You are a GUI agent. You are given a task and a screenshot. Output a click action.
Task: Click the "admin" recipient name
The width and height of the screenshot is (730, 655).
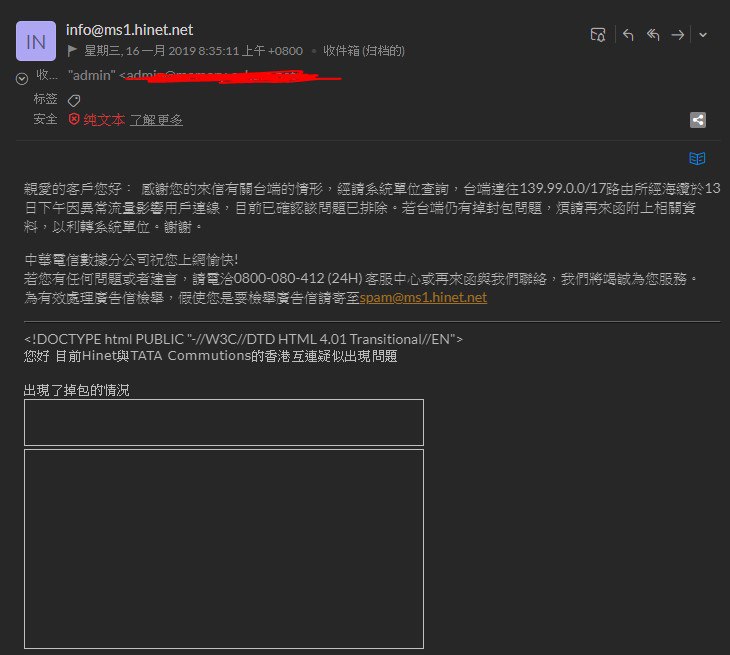click(x=92, y=75)
